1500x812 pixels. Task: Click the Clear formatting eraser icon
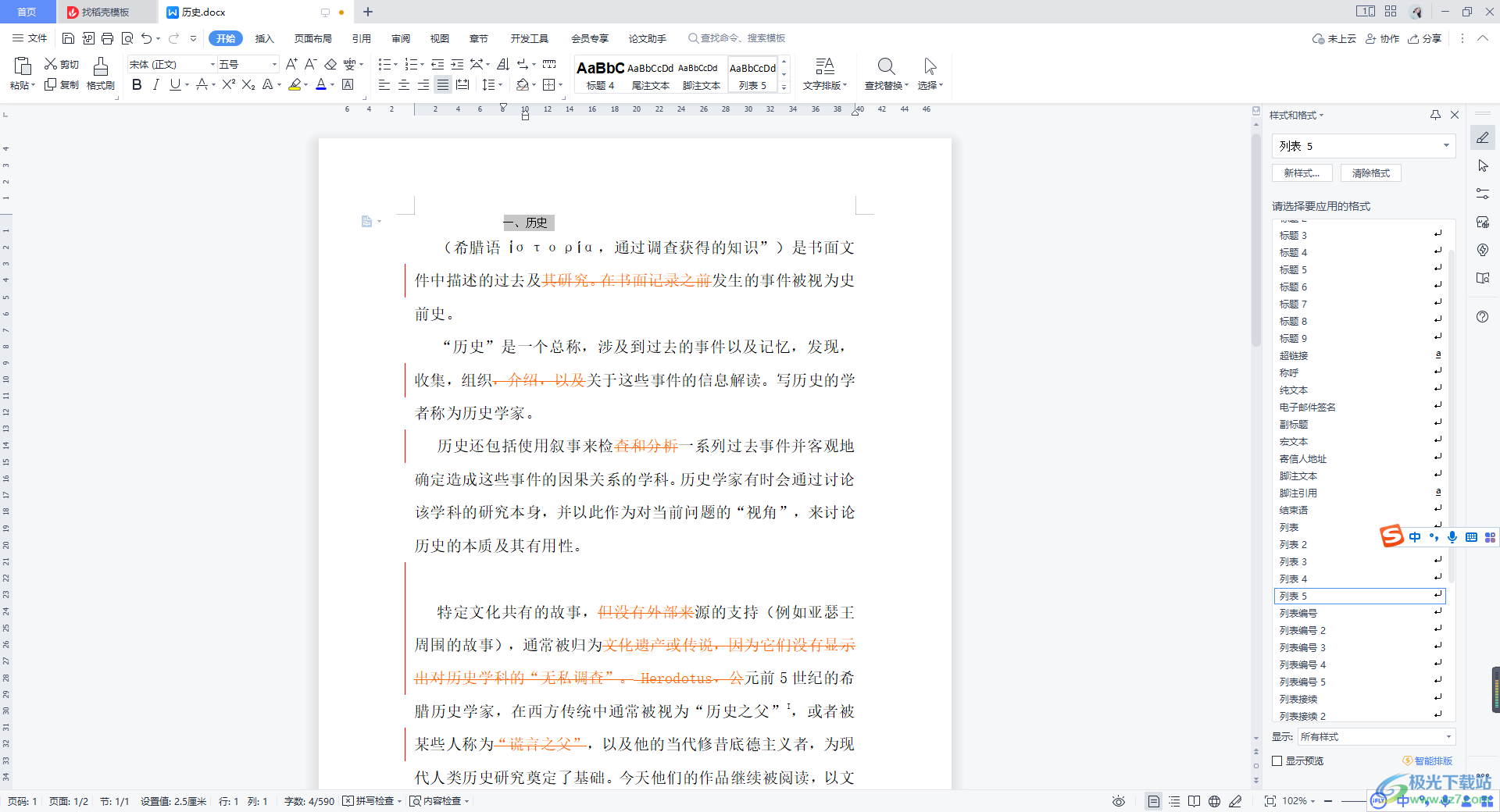[x=330, y=64]
